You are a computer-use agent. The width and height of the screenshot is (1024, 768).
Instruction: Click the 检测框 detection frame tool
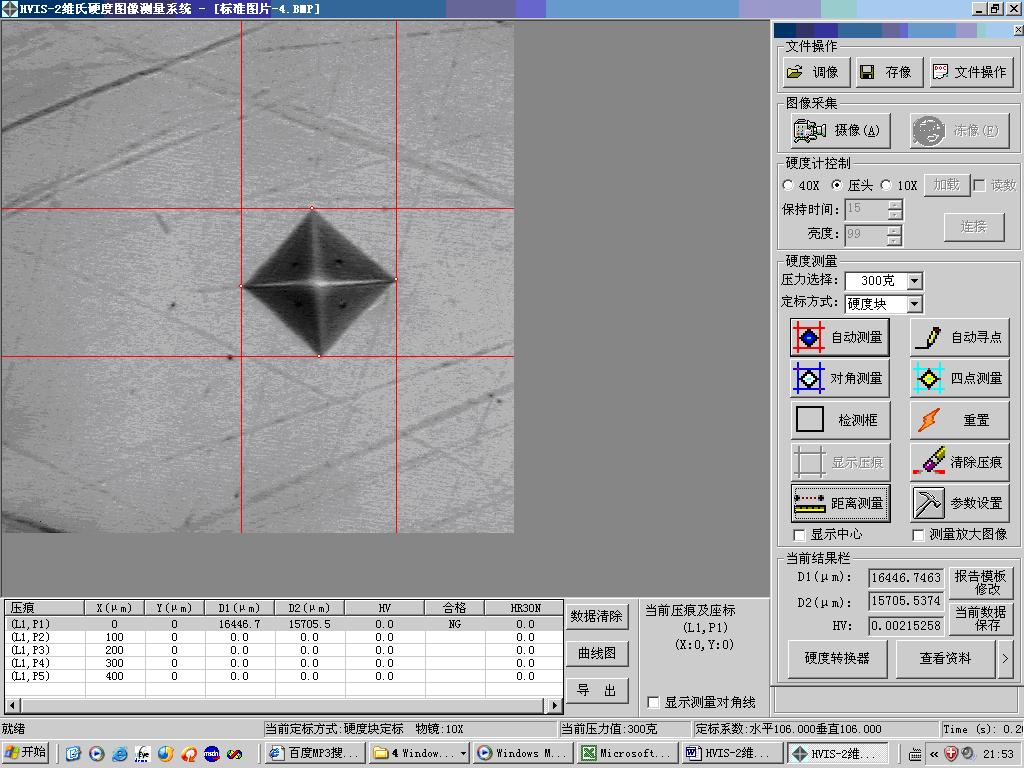tap(838, 421)
